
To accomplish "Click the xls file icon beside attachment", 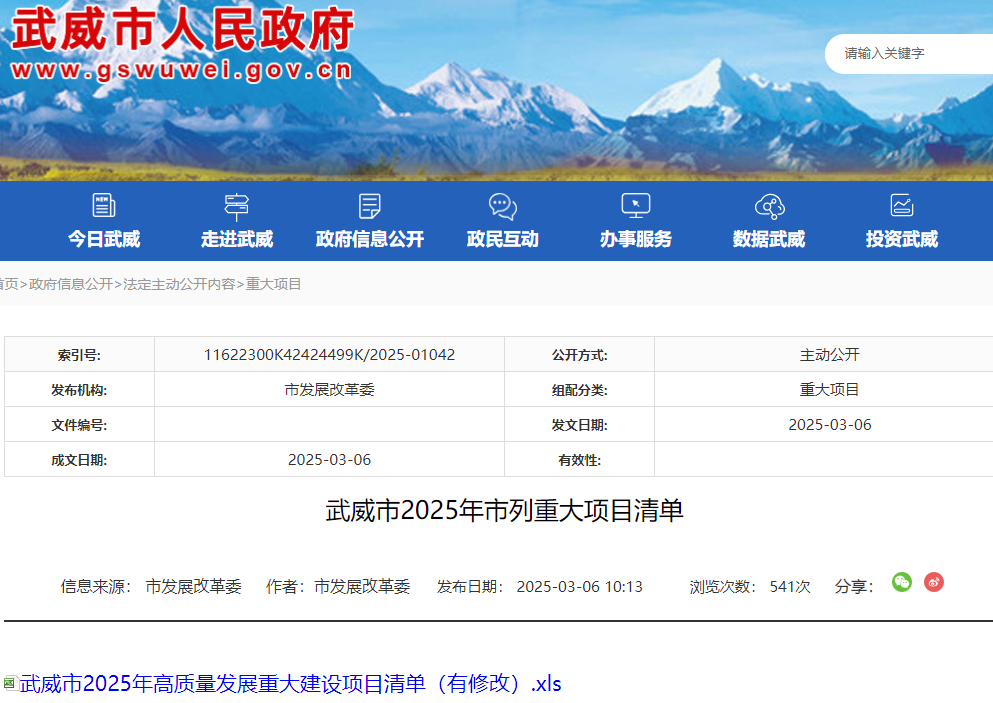I will (10, 683).
